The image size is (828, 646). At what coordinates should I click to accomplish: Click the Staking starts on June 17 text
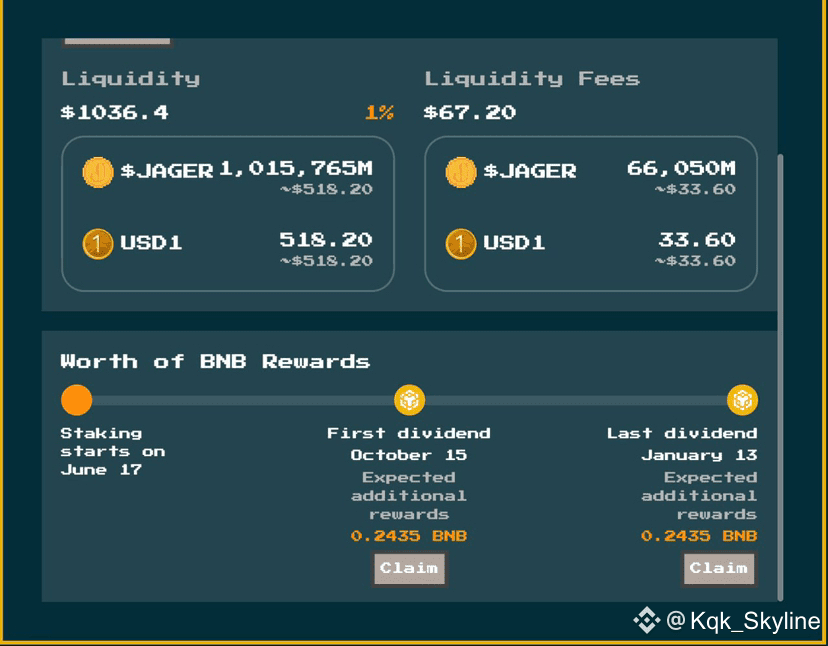[x=112, y=452]
